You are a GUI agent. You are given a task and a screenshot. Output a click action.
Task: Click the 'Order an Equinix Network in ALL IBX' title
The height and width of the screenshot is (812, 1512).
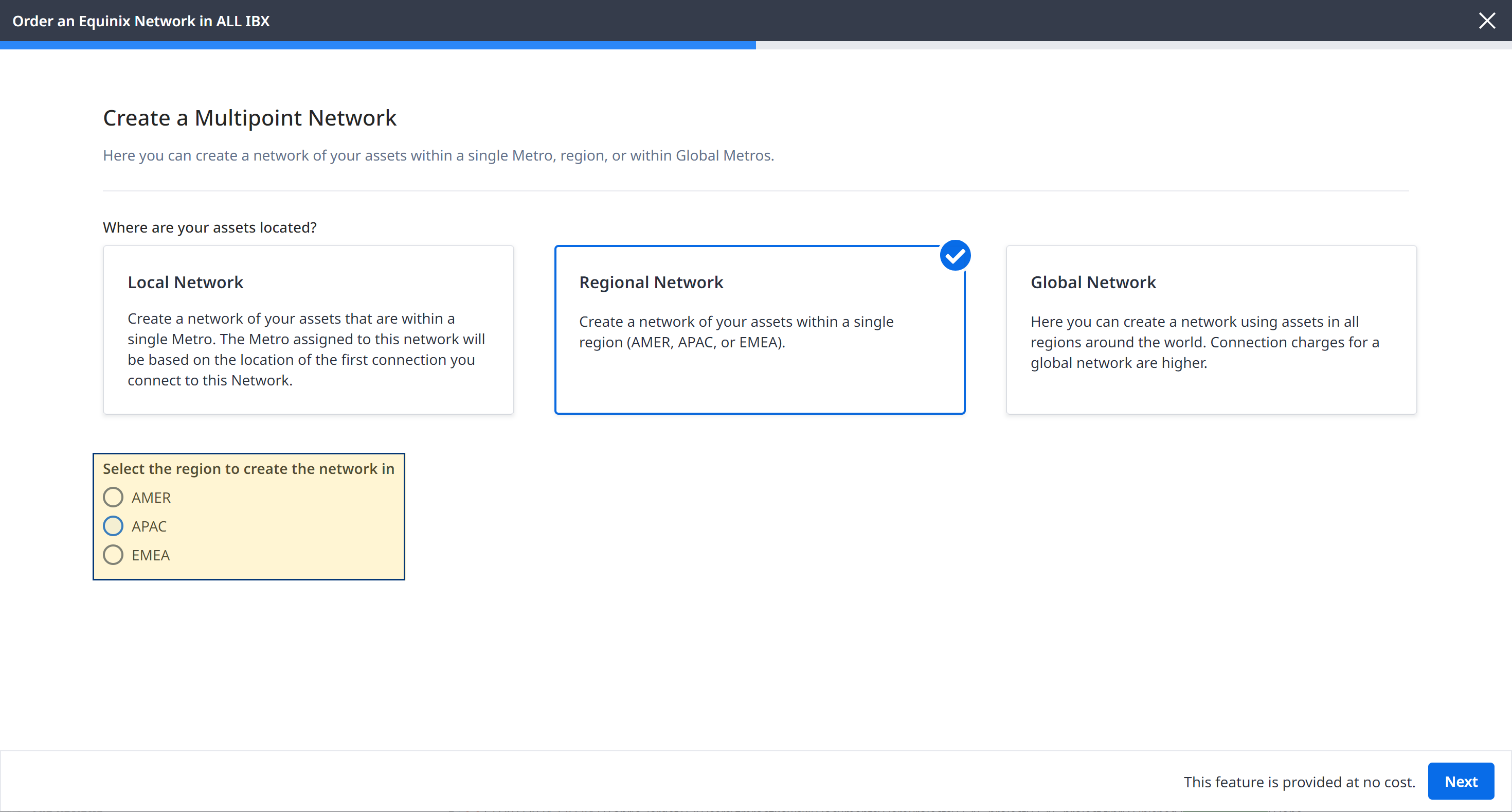tap(141, 21)
